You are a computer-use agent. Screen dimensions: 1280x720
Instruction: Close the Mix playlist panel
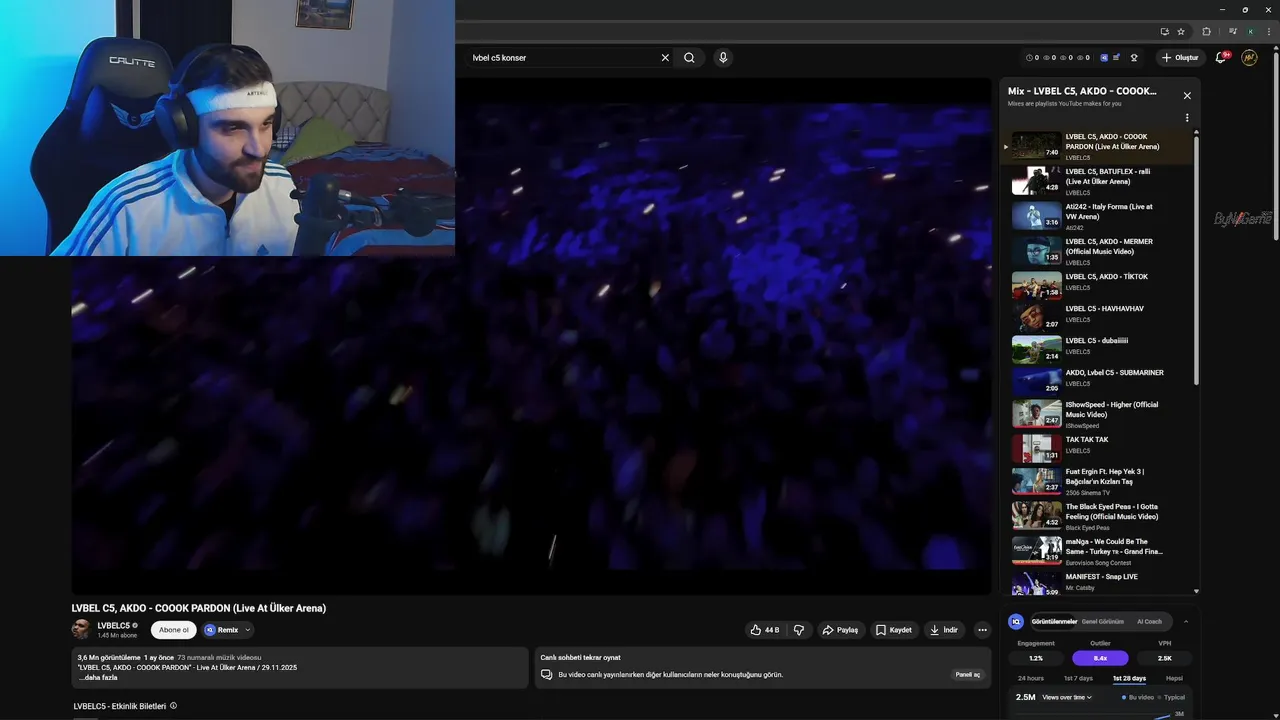pyautogui.click(x=1187, y=96)
